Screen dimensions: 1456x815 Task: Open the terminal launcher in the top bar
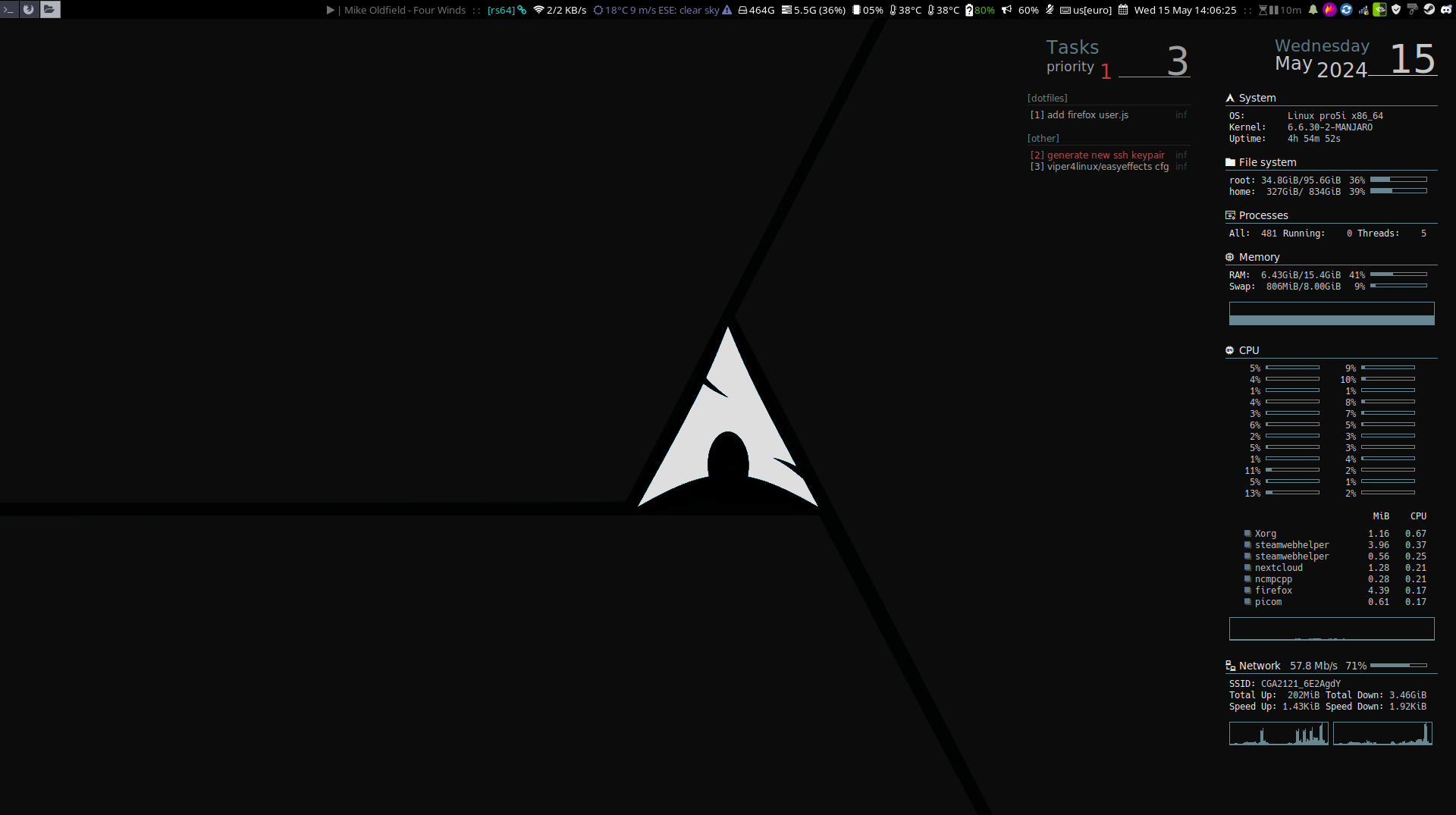tap(9, 9)
